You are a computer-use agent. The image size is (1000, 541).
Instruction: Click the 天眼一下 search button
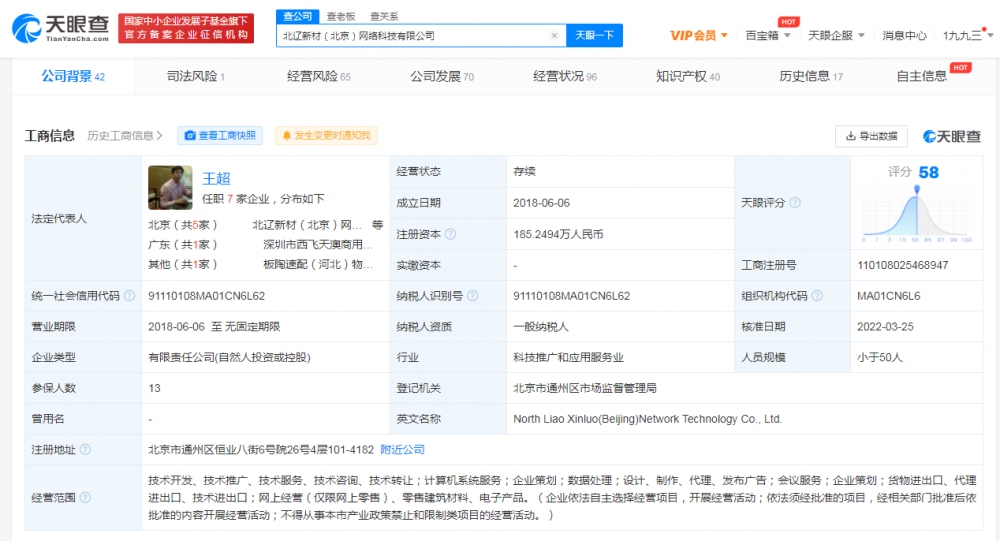pyautogui.click(x=594, y=36)
